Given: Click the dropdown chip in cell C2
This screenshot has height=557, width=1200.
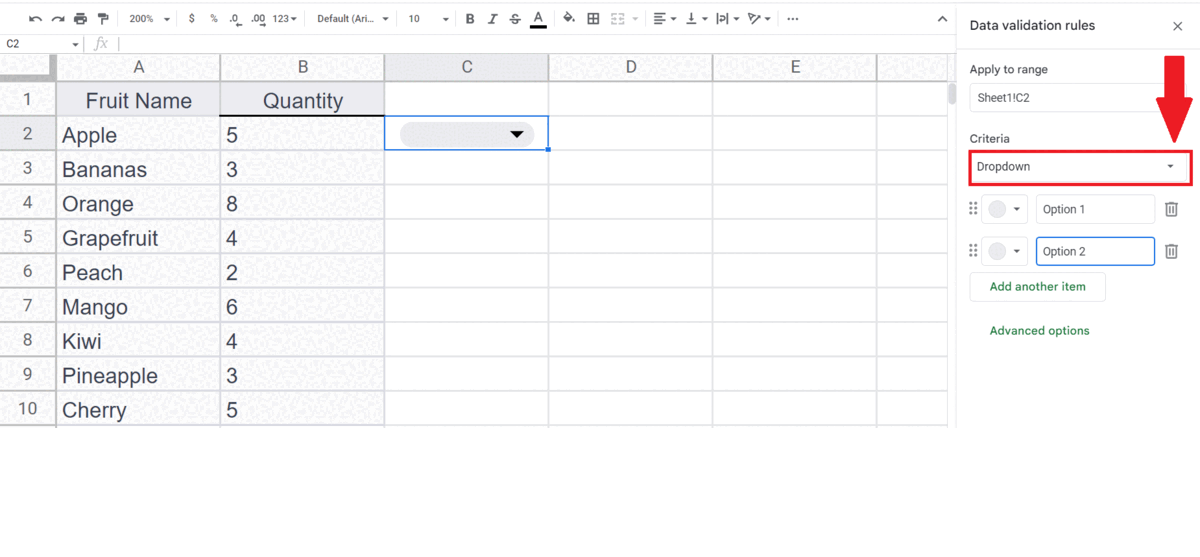Looking at the screenshot, I should pos(466,134).
